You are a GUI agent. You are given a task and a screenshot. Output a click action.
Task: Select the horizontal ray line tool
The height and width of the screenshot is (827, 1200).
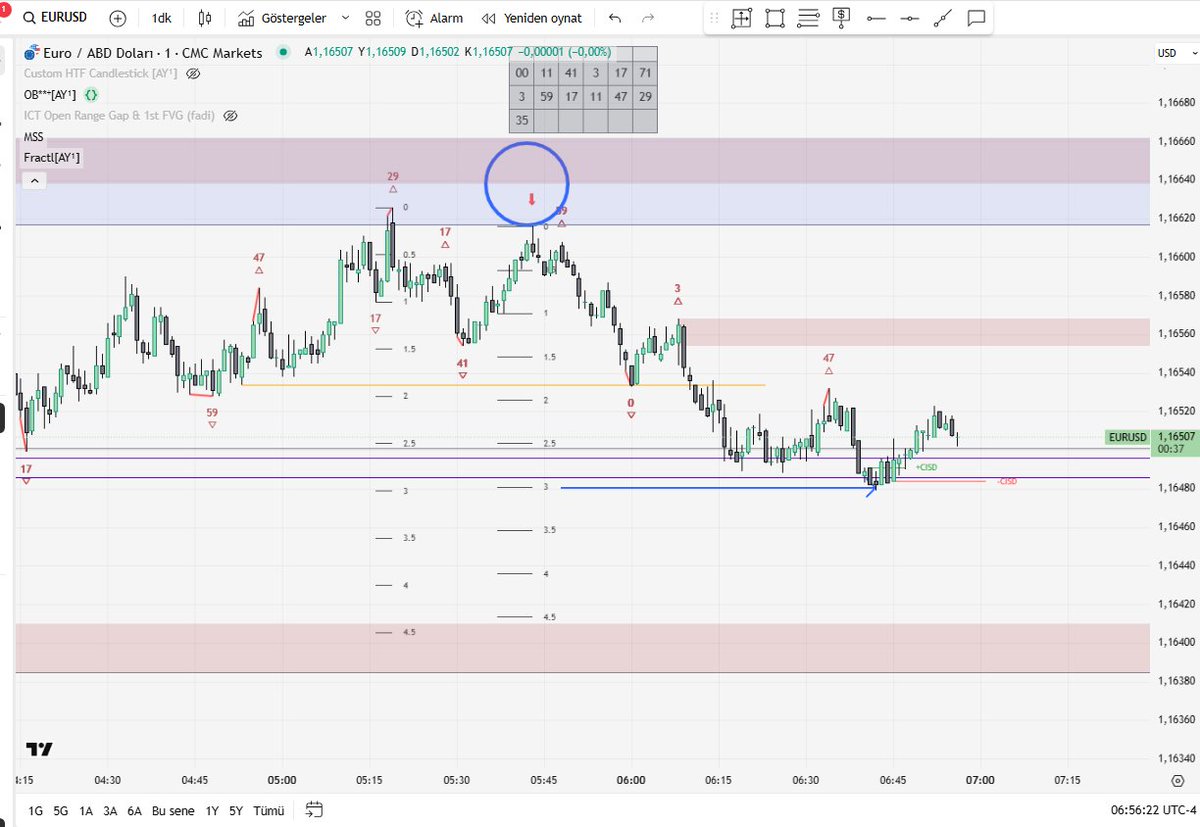click(x=876, y=18)
